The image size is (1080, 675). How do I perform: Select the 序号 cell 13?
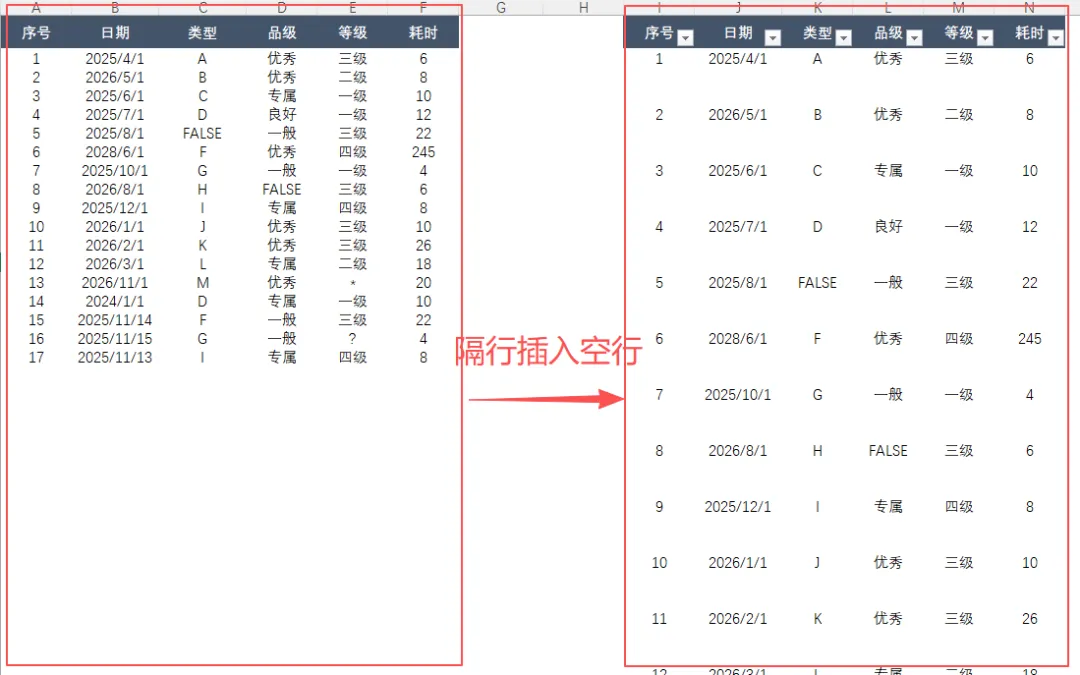[36, 283]
